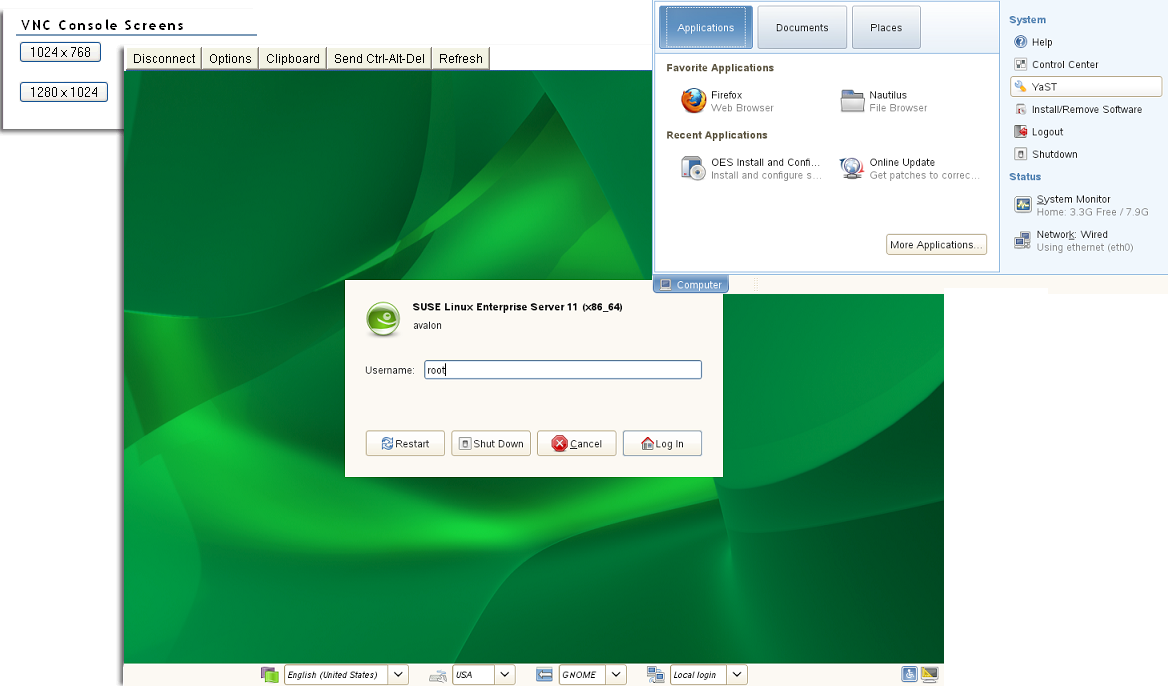Click the Cancel button
The height and width of the screenshot is (687, 1168).
click(x=577, y=443)
